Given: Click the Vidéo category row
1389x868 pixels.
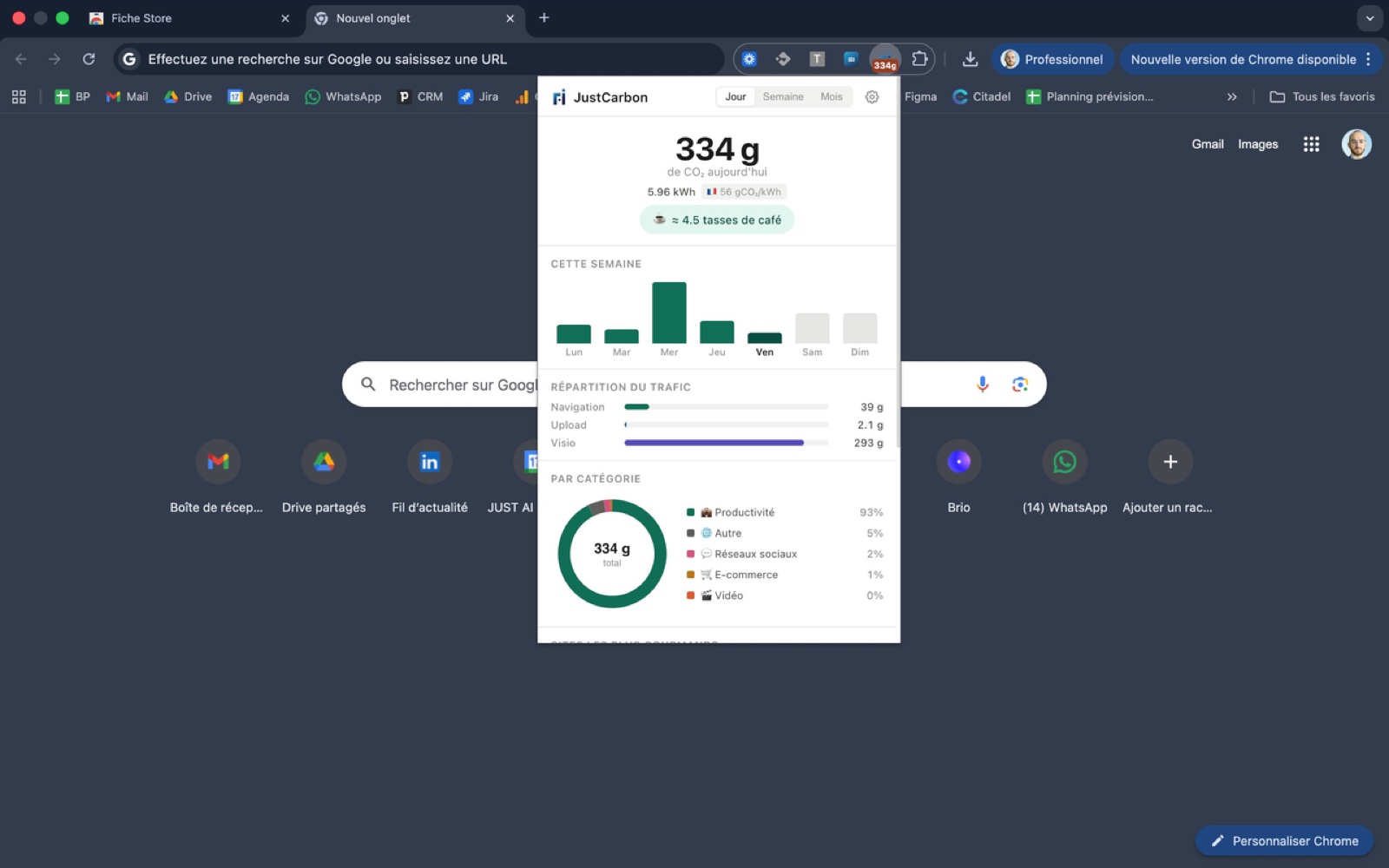Looking at the screenshot, I should pyautogui.click(x=785, y=595).
